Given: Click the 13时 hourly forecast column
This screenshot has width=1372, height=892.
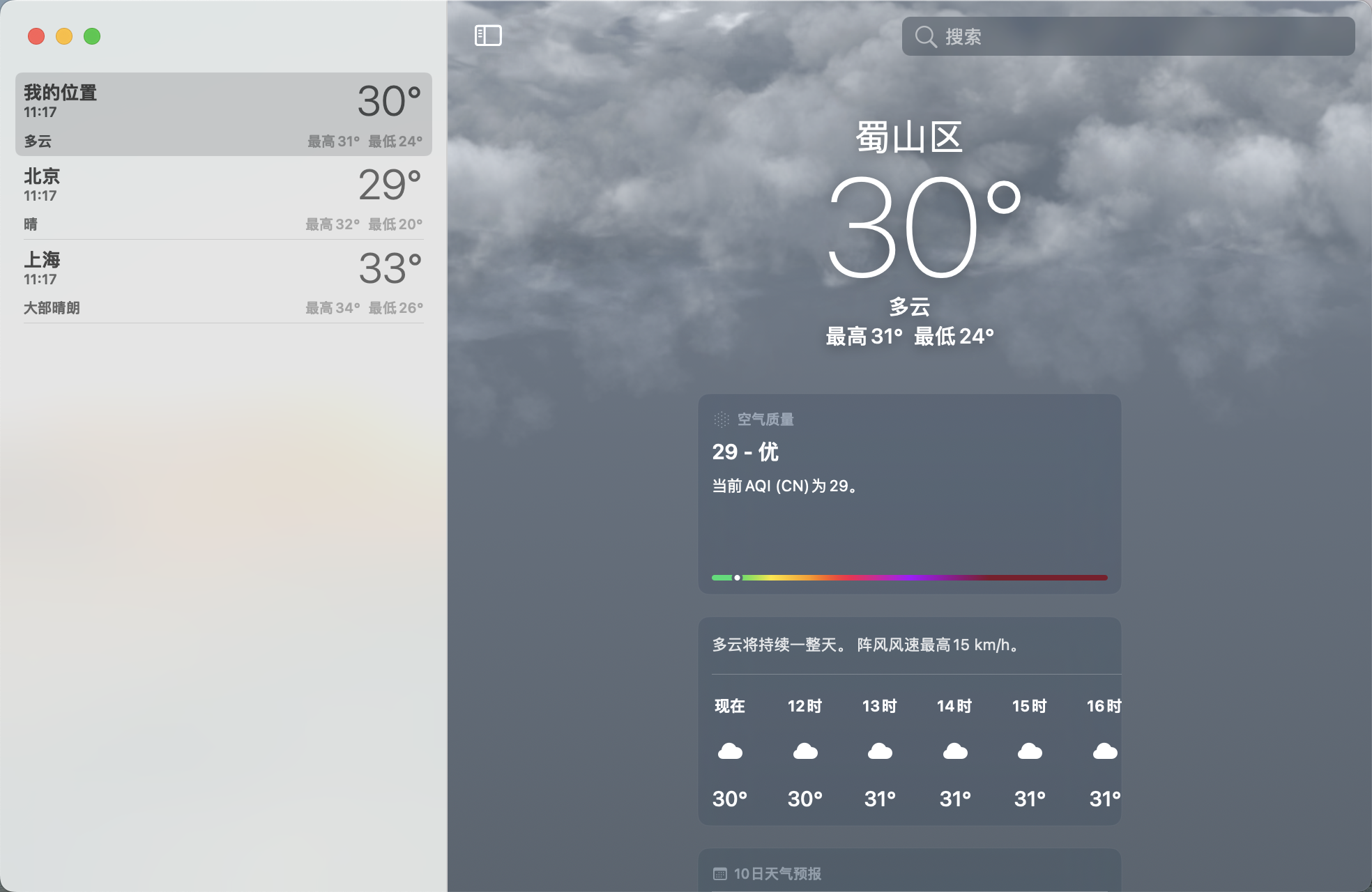Looking at the screenshot, I should [880, 751].
